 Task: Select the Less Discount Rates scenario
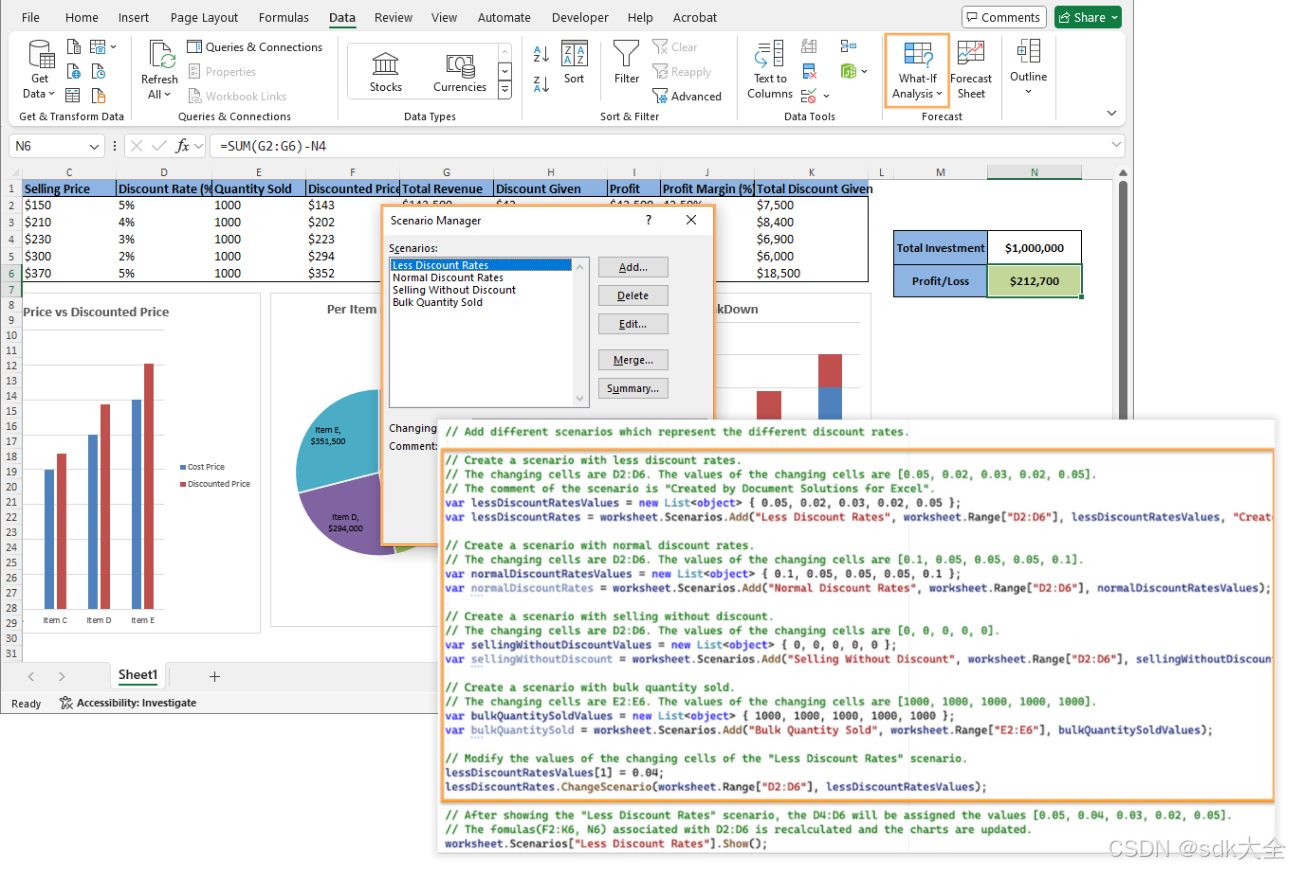(480, 265)
